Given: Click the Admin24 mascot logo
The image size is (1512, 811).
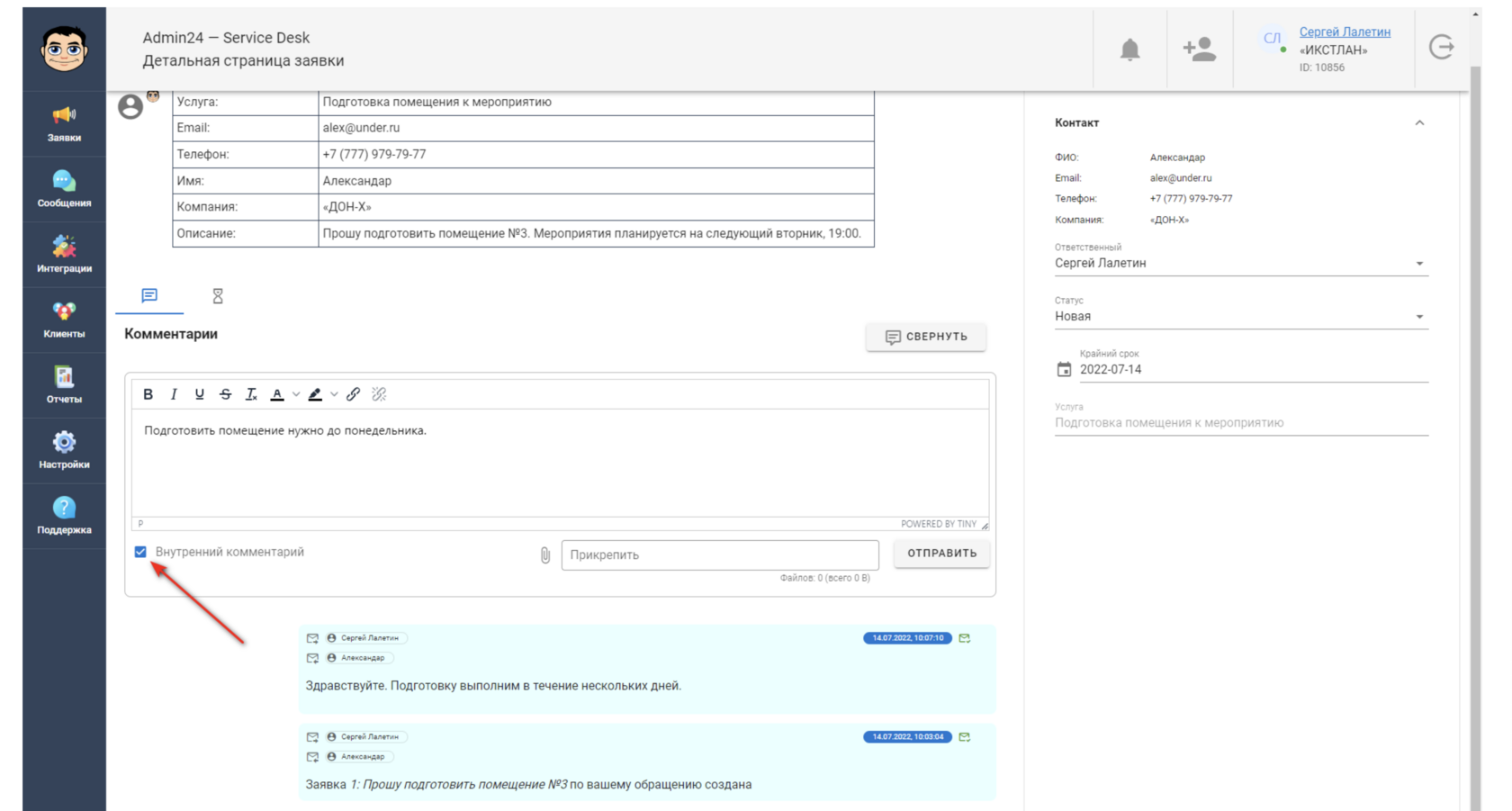Looking at the screenshot, I should point(64,49).
